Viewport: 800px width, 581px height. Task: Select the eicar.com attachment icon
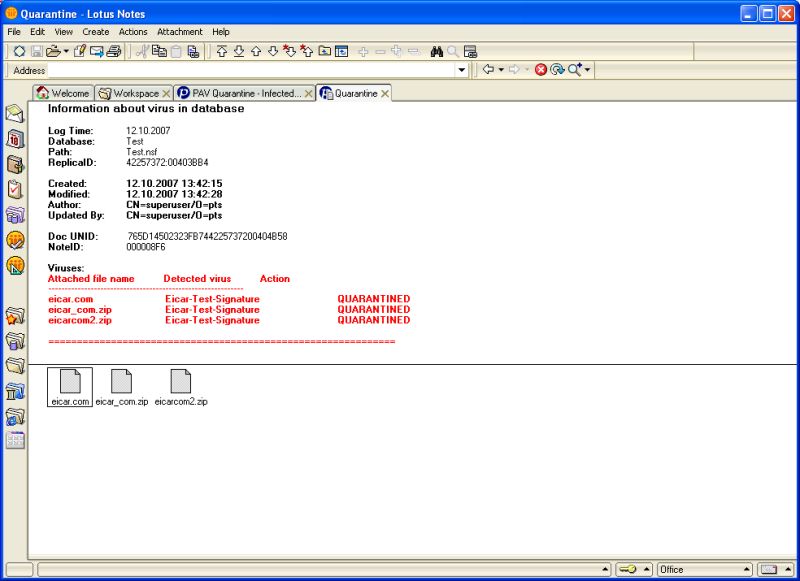[70, 387]
